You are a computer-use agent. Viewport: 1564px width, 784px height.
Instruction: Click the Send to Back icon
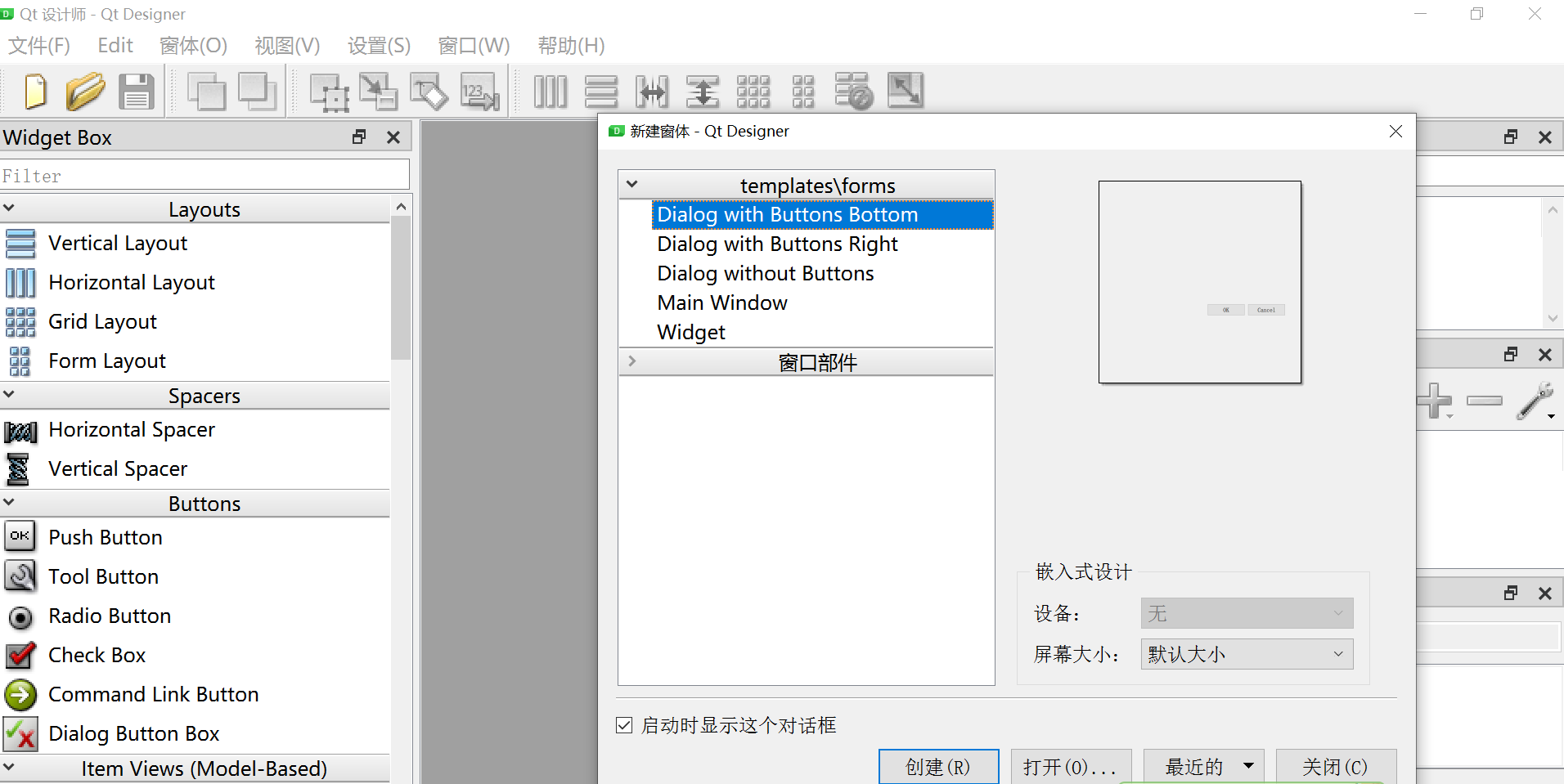(207, 91)
